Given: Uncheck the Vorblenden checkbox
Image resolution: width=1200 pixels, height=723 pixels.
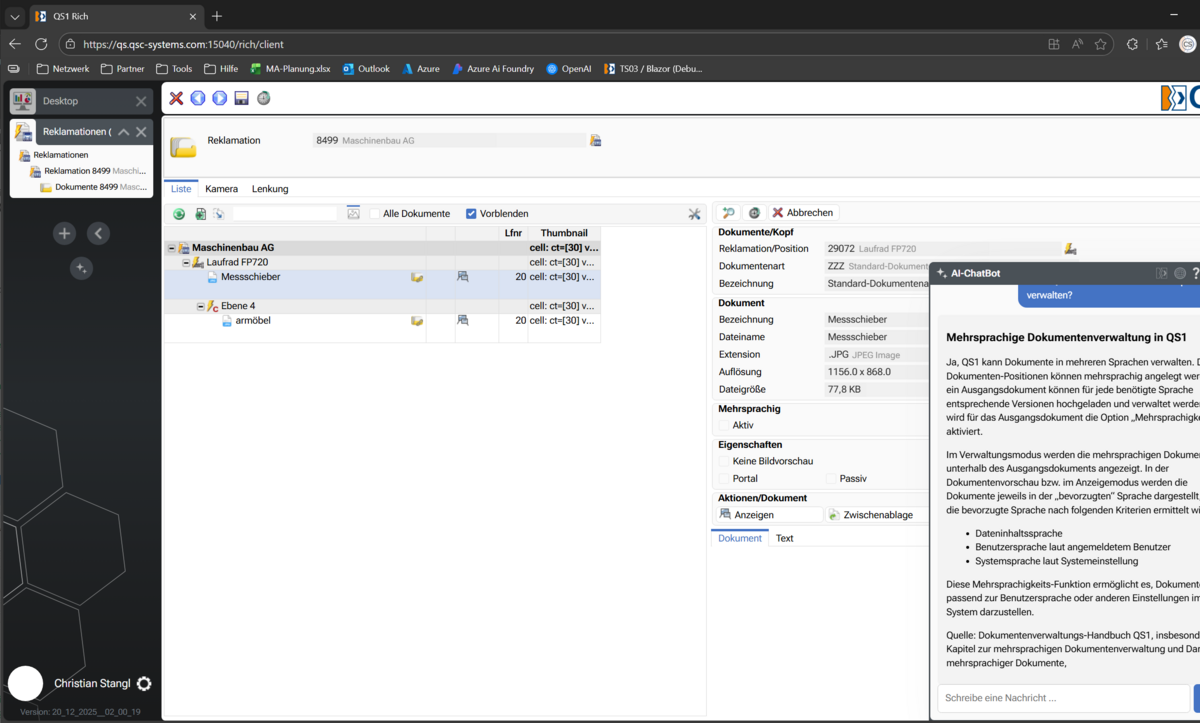Looking at the screenshot, I should tap(471, 214).
